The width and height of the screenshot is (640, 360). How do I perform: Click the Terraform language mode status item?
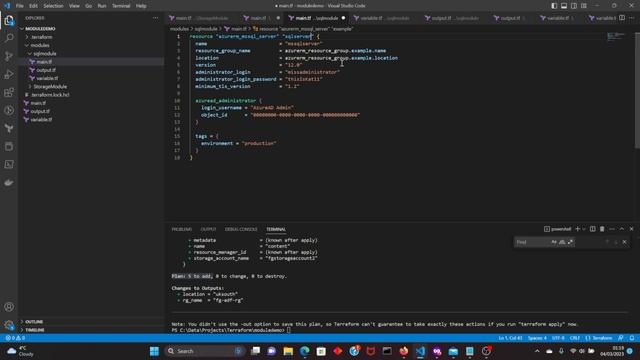pos(599,338)
